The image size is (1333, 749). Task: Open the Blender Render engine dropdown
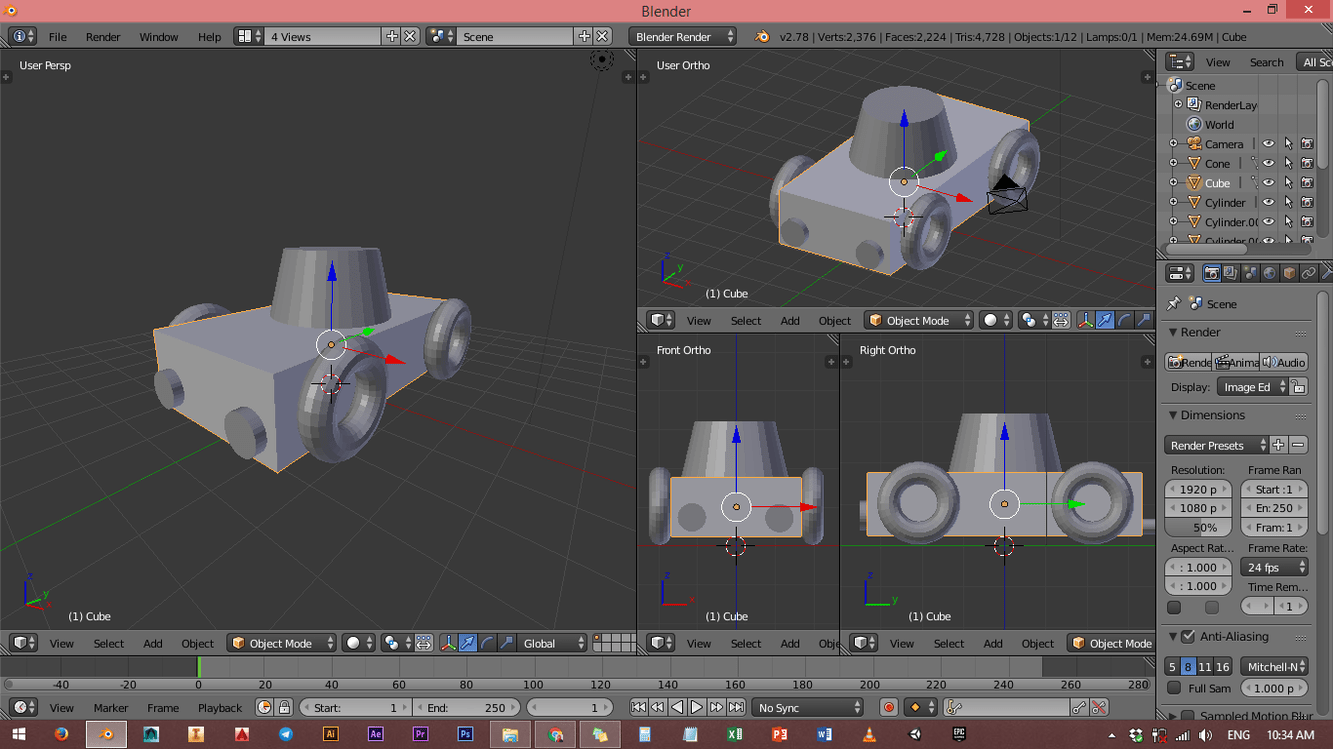(x=683, y=37)
